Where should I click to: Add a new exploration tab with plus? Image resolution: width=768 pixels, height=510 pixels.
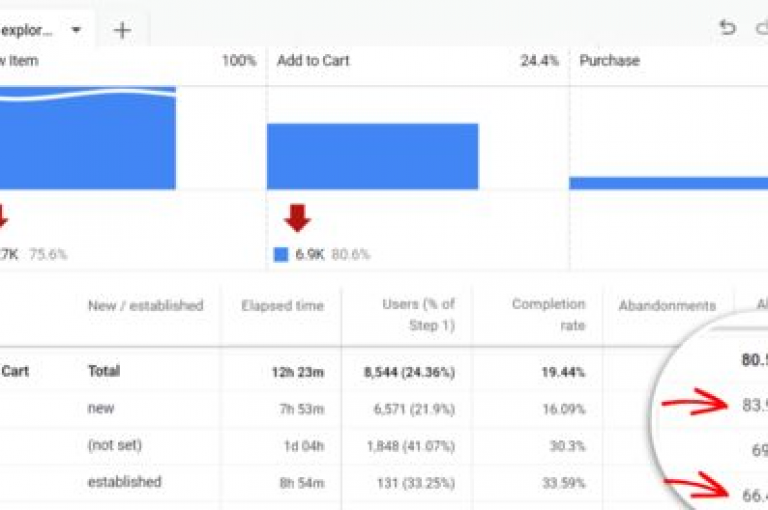pos(122,30)
